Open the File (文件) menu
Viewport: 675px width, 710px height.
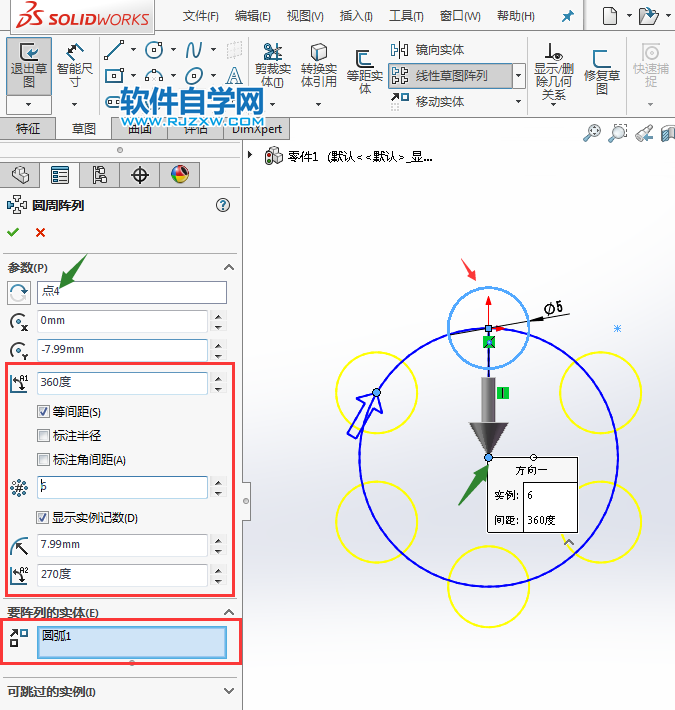coord(201,17)
